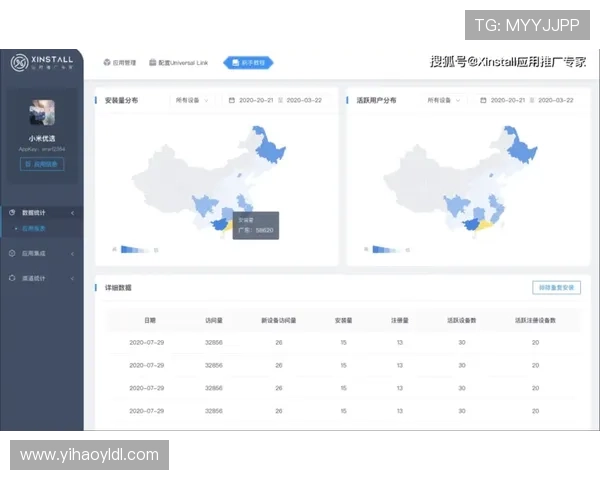Viewport: 600px width, 480px height.
Task: Click the 小米优选 app name
Action: pos(42,139)
